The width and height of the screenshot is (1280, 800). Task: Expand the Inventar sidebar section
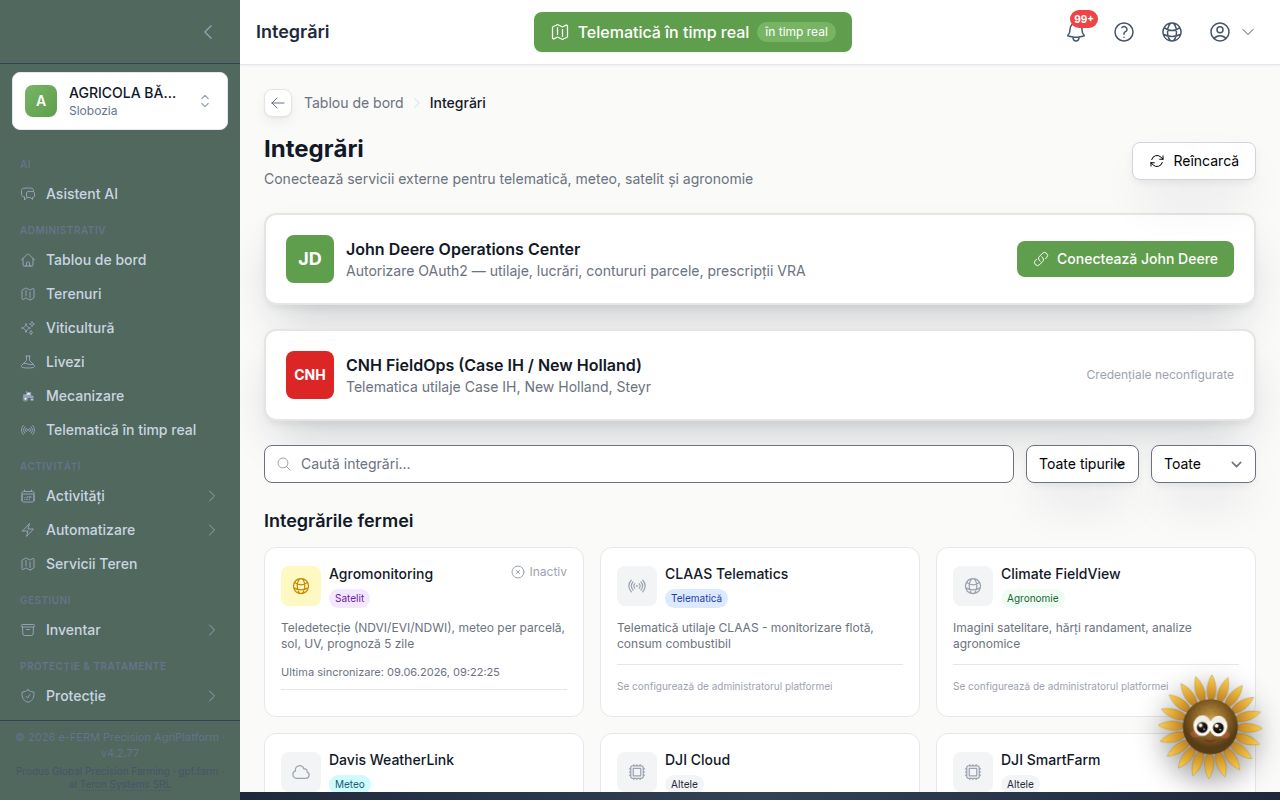tap(120, 630)
